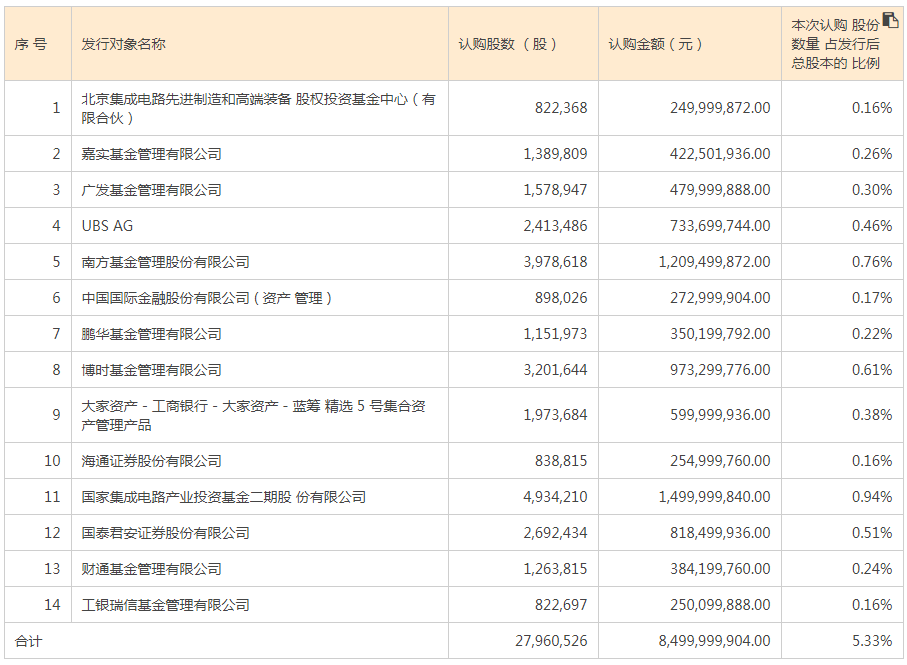Click amount 384,199,760.00
The image size is (907, 665).
(720, 569)
